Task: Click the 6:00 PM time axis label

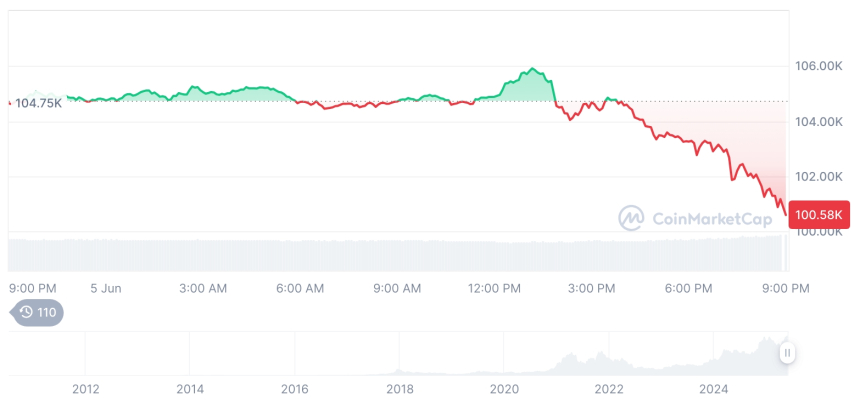Action: point(688,288)
